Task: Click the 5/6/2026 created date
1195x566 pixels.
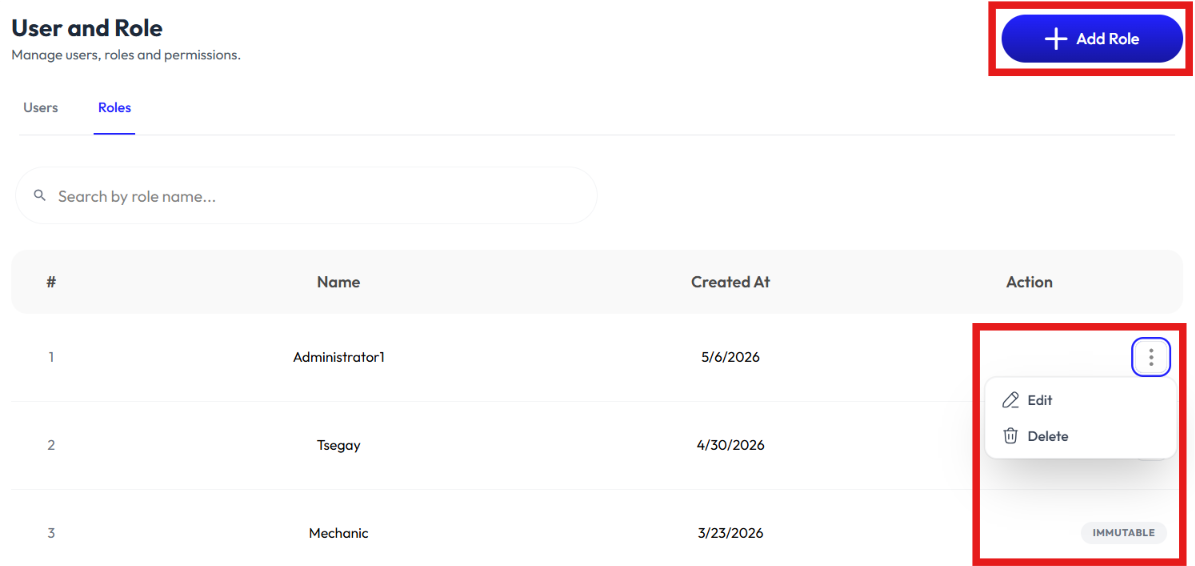Action: 730,357
